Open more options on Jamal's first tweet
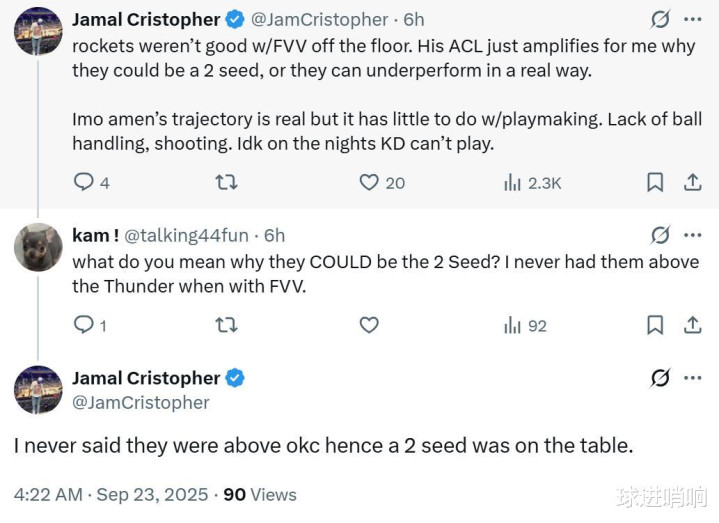The image size is (719, 523). point(692,19)
